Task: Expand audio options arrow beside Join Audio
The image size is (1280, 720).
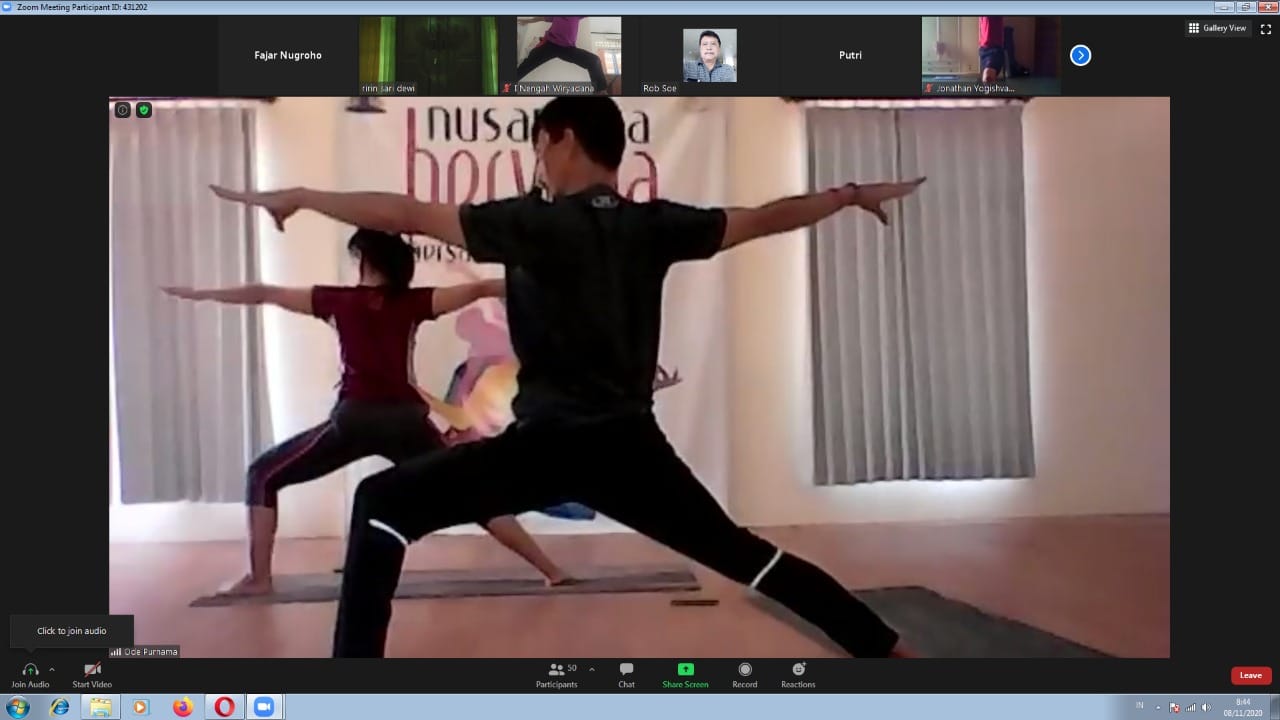Action: point(52,670)
